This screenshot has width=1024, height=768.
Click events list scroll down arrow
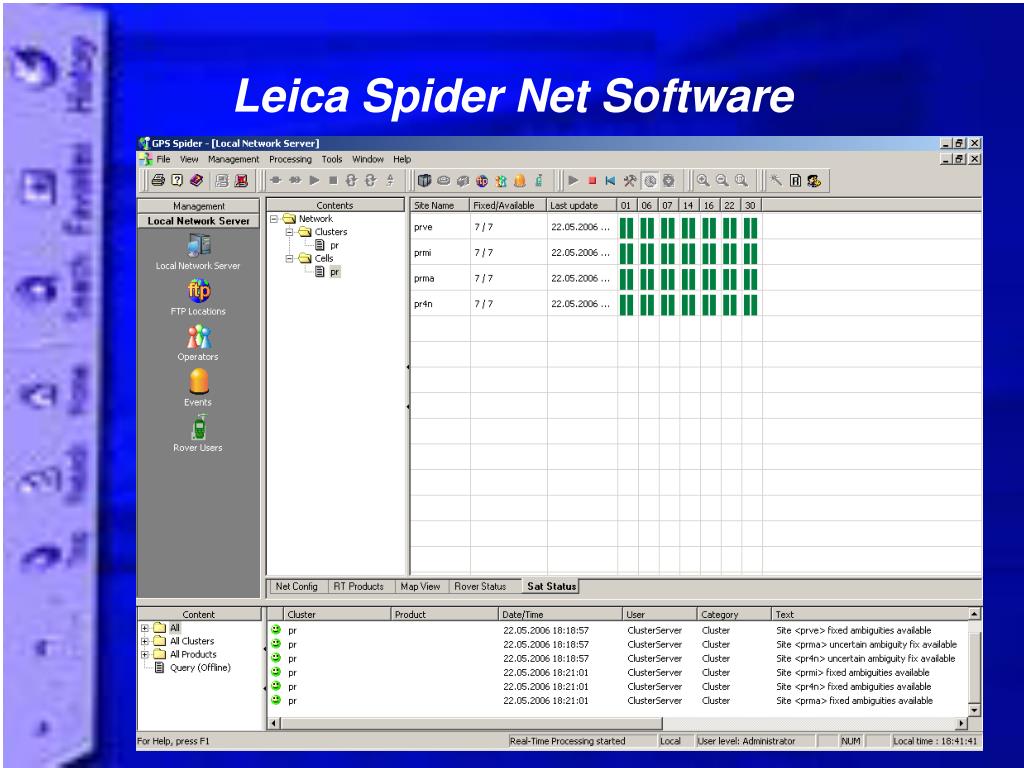tap(974, 710)
